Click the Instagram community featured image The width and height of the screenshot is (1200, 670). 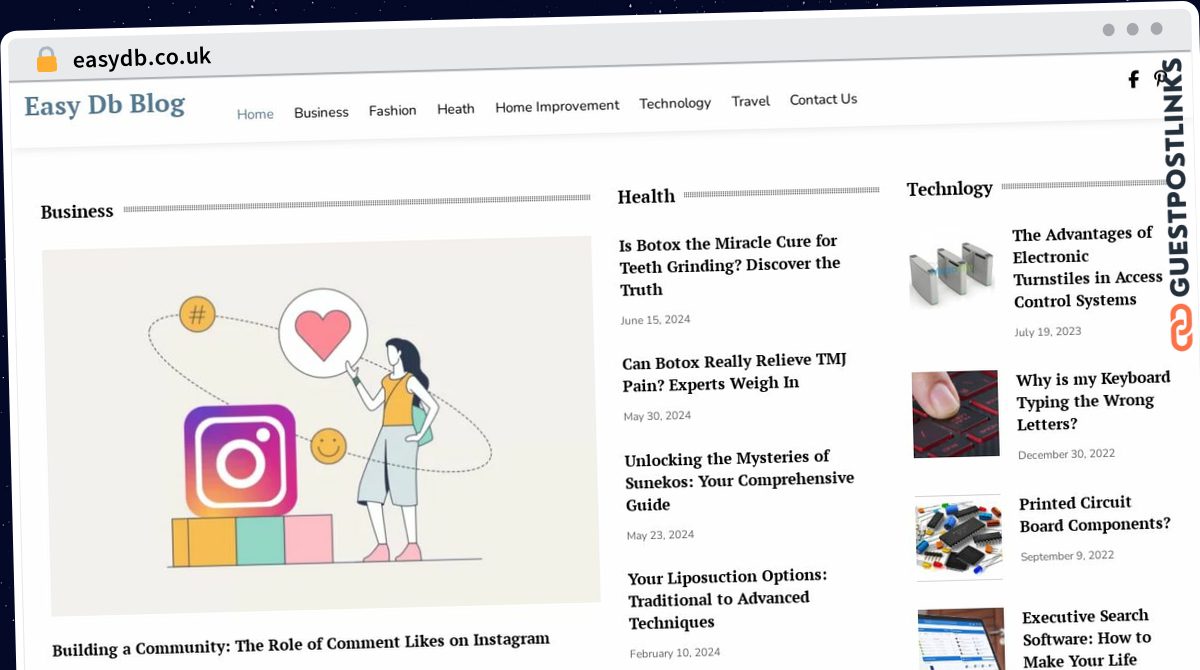tap(320, 425)
